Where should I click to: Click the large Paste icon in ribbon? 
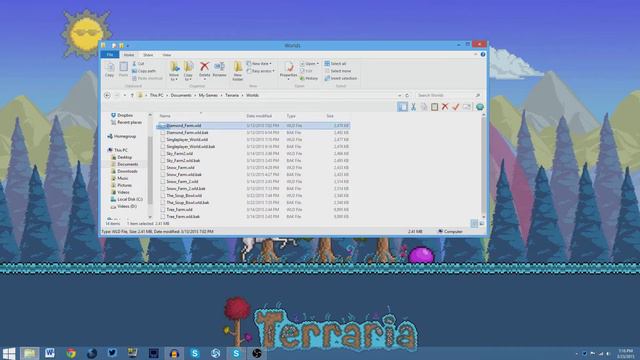tap(123, 68)
